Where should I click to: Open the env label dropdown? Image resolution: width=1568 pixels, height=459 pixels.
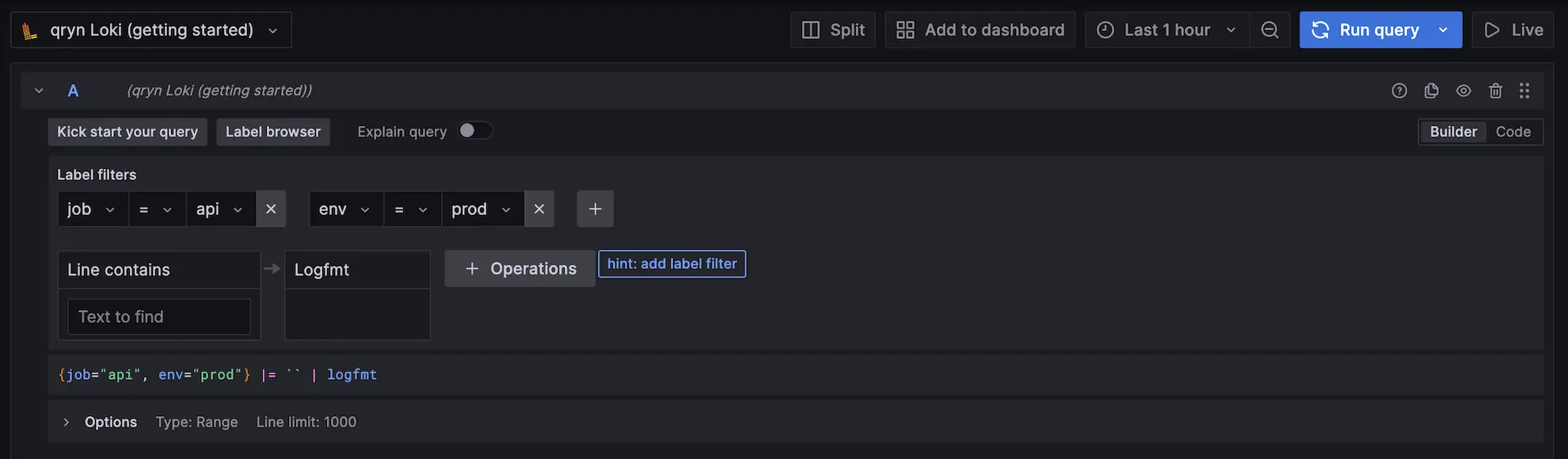tap(346, 209)
